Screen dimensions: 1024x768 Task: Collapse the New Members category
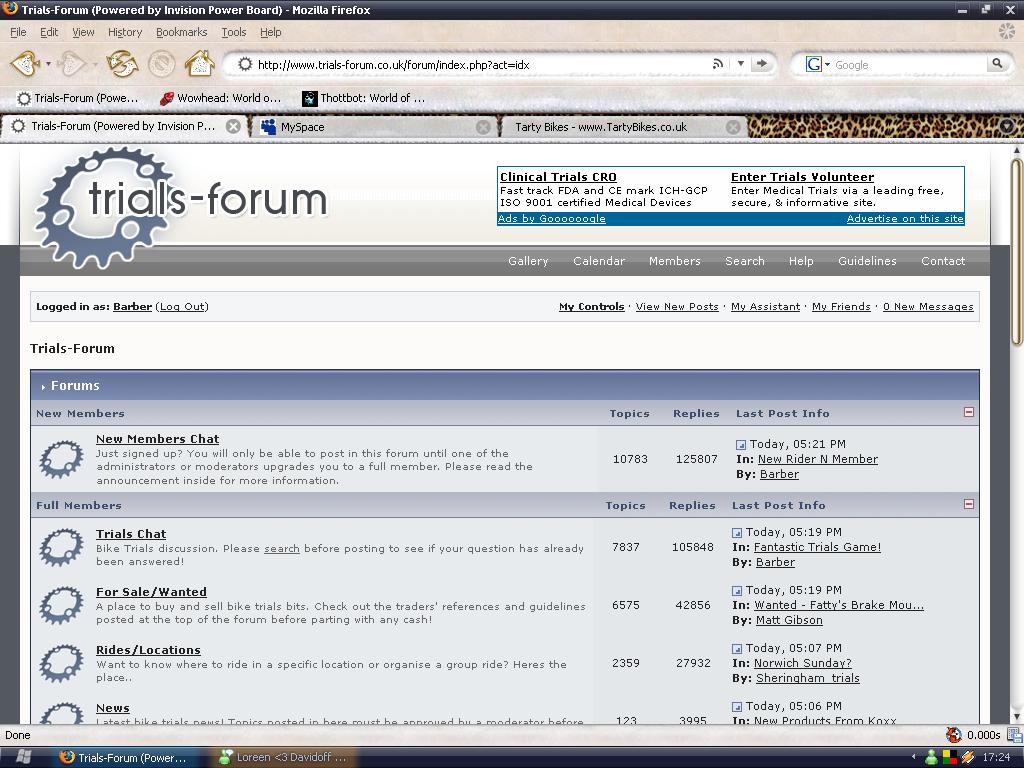point(969,412)
